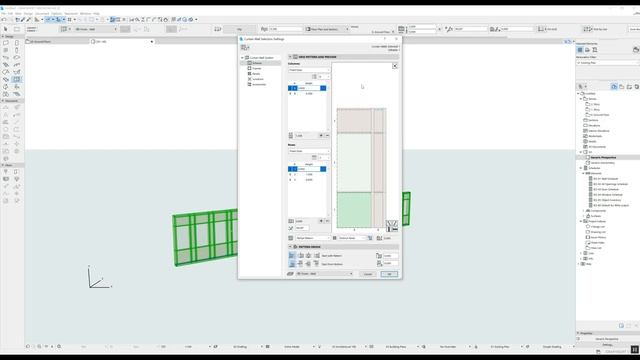640x360 pixels.
Task: Select Worksheets in Navigator
Action: point(595,136)
